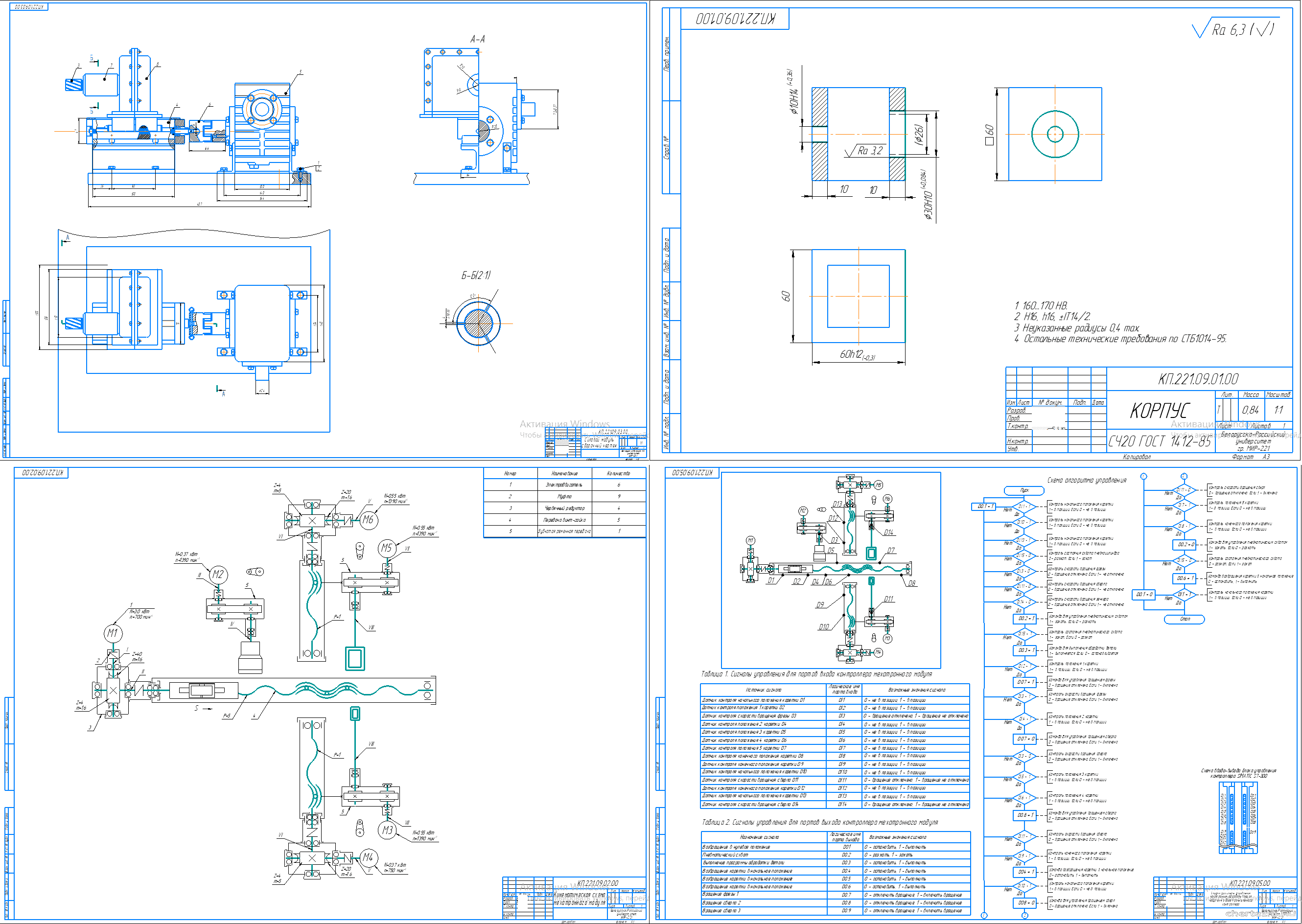Click the 'Пуск' start block of flowchart
The height and width of the screenshot is (924, 1302).
tap(1023, 490)
